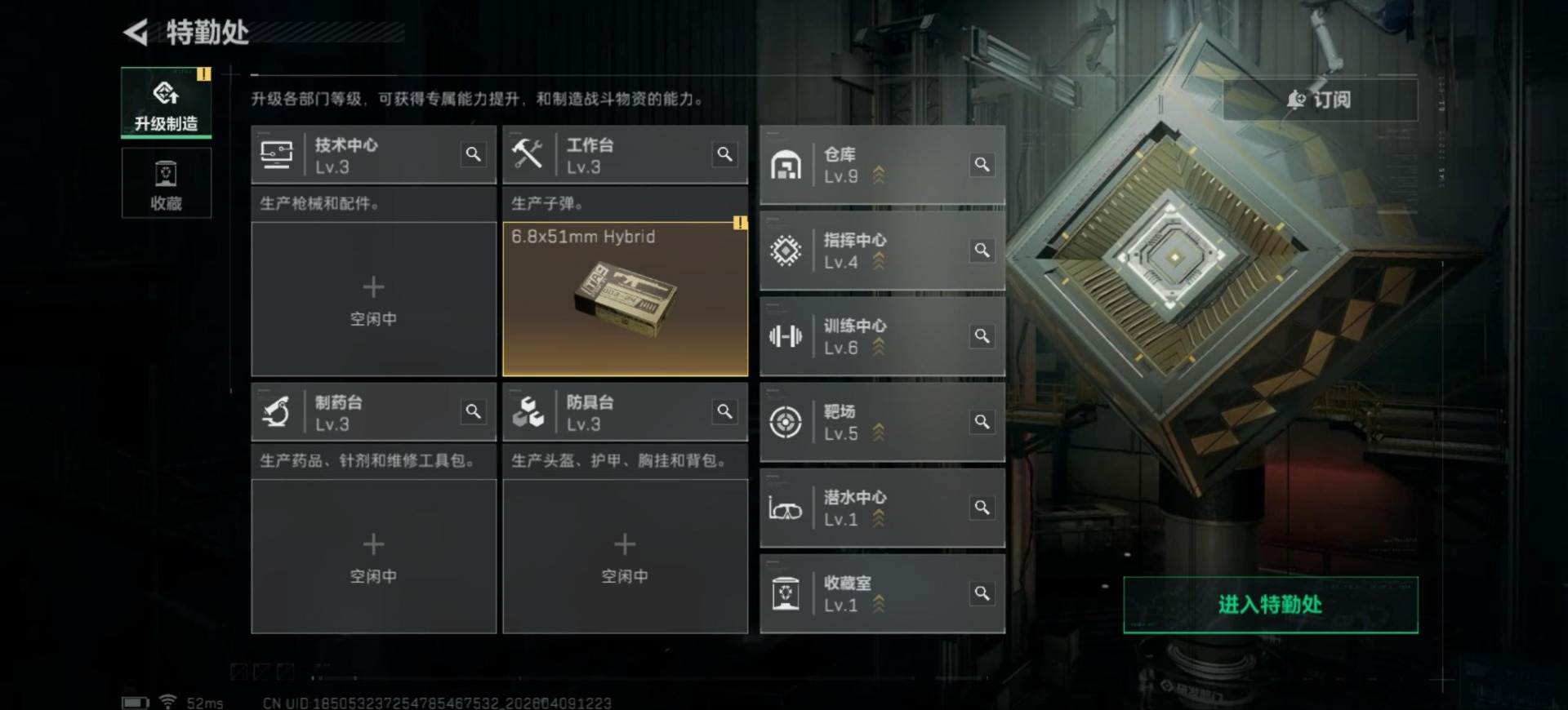Click 指挥中心 magnifier icon
This screenshot has height=710, width=1568.
(x=982, y=251)
